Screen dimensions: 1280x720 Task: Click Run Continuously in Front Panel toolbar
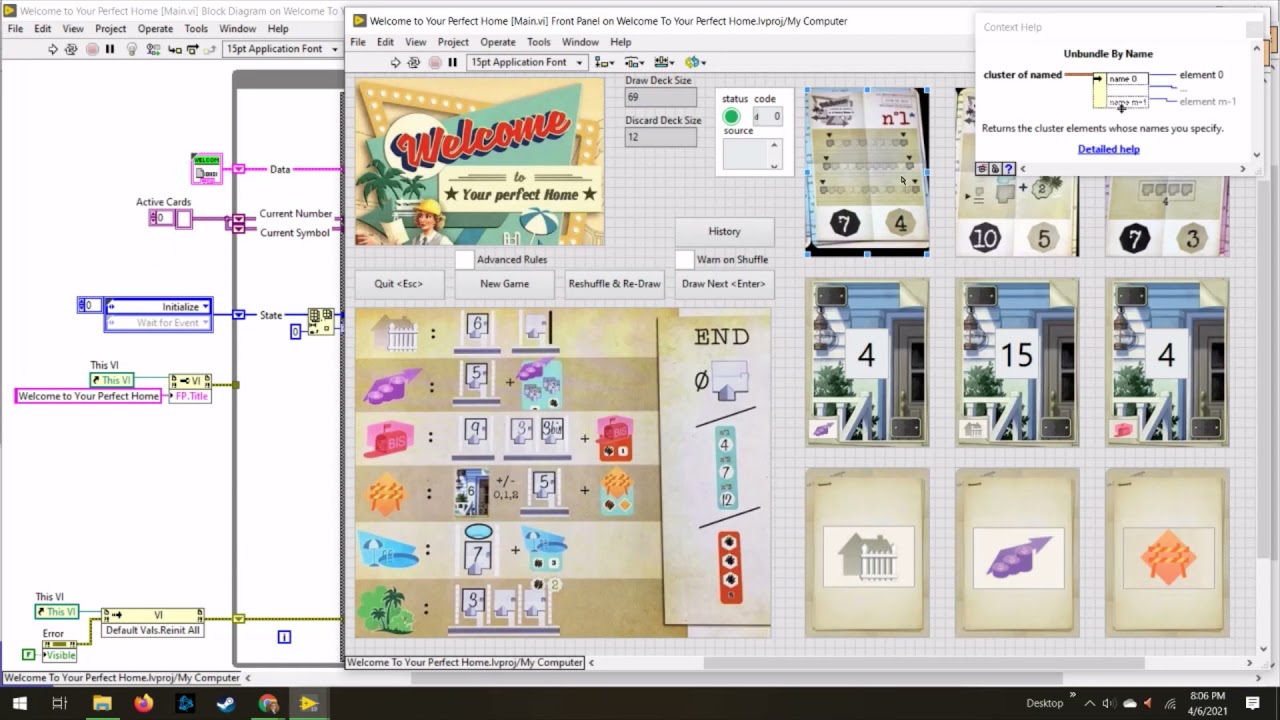click(415, 62)
